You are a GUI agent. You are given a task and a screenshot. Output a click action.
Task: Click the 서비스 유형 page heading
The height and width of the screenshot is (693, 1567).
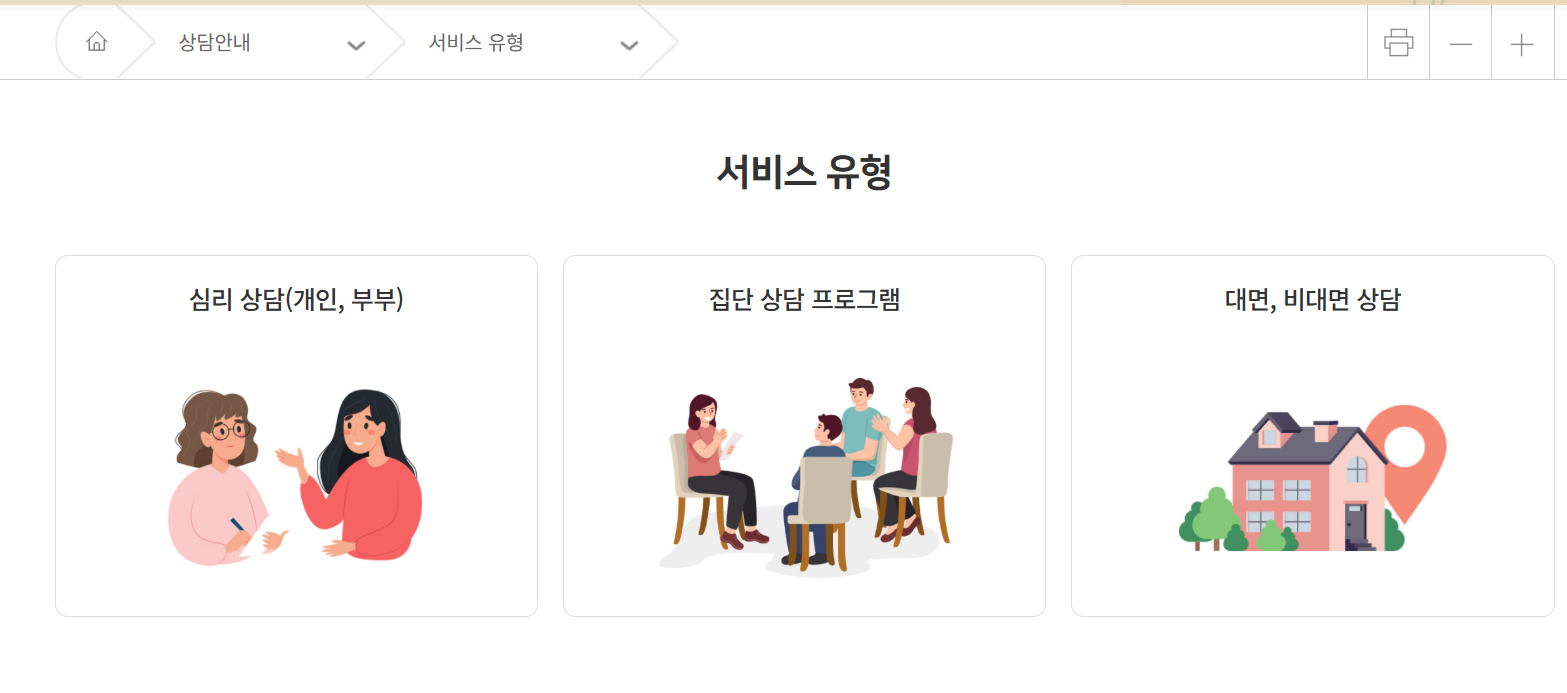804,172
